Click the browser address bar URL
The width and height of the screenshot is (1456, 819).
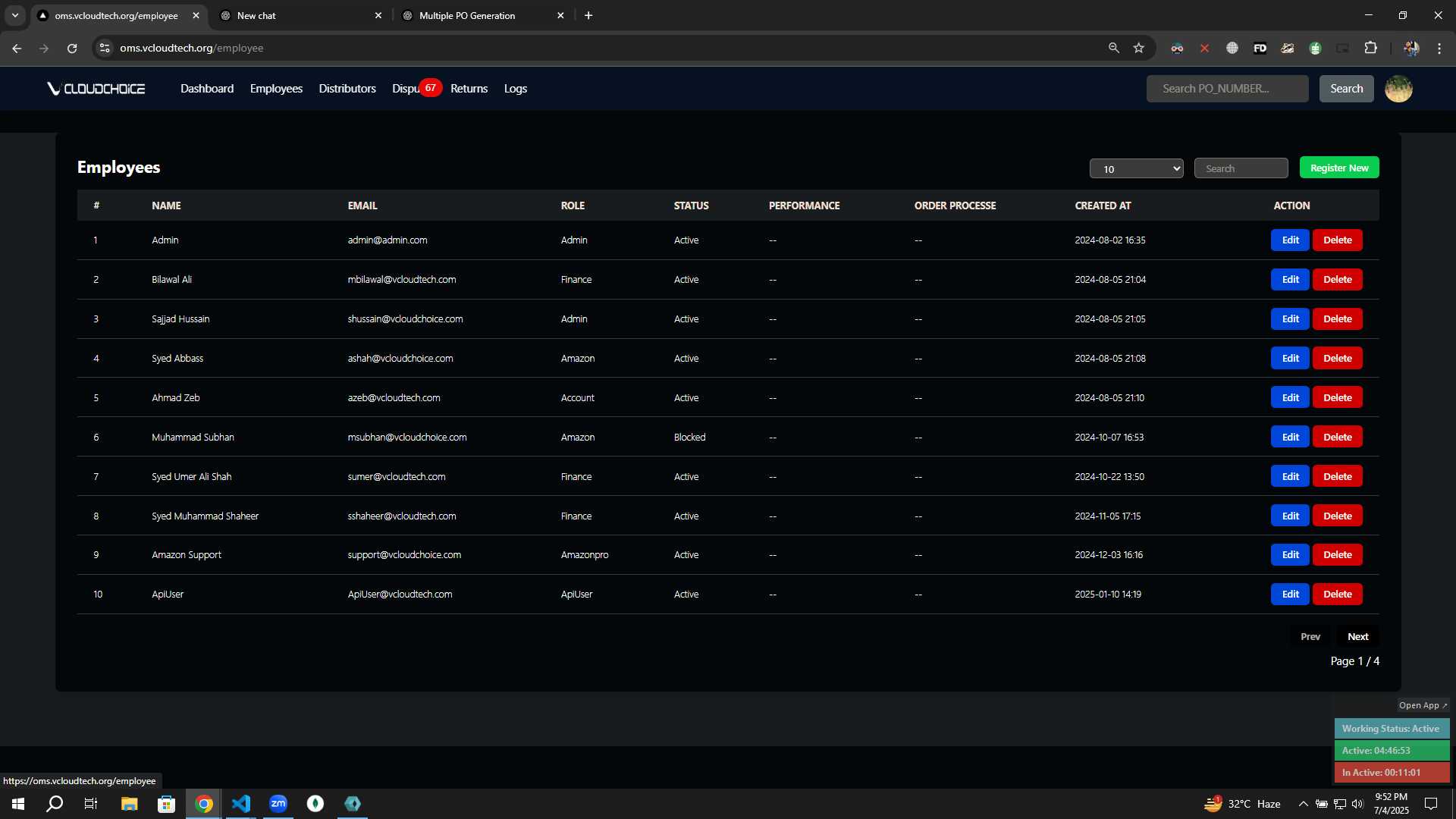(x=191, y=48)
